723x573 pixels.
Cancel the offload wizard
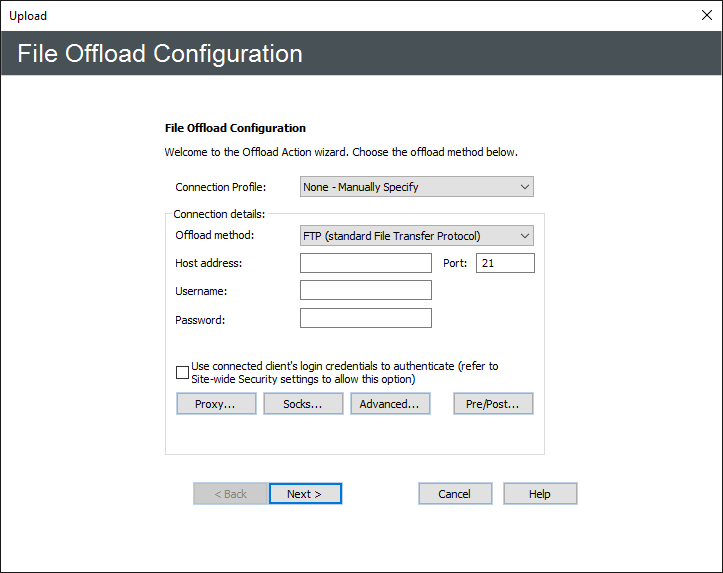455,494
